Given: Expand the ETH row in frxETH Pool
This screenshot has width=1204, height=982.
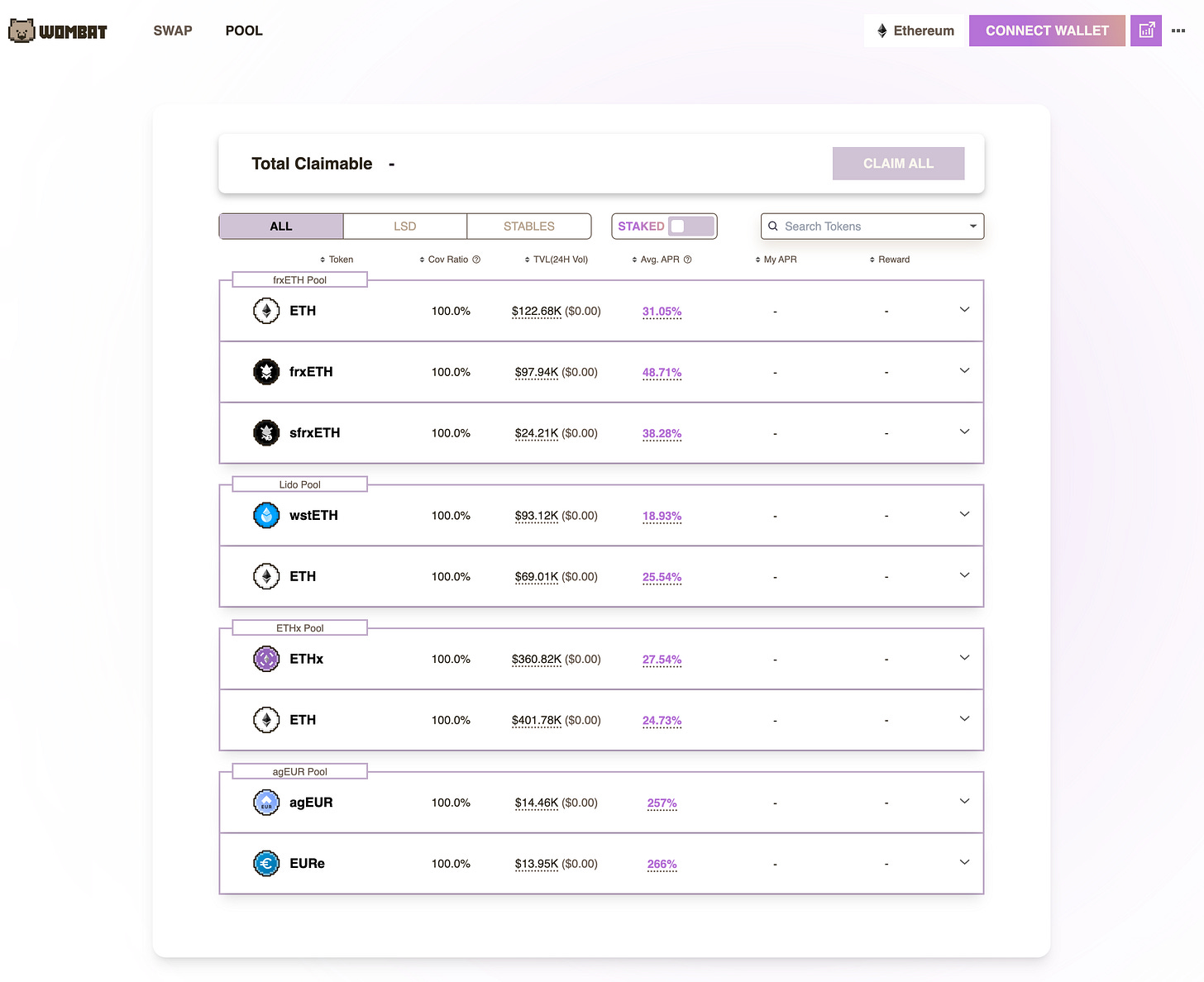Looking at the screenshot, I should (964, 310).
